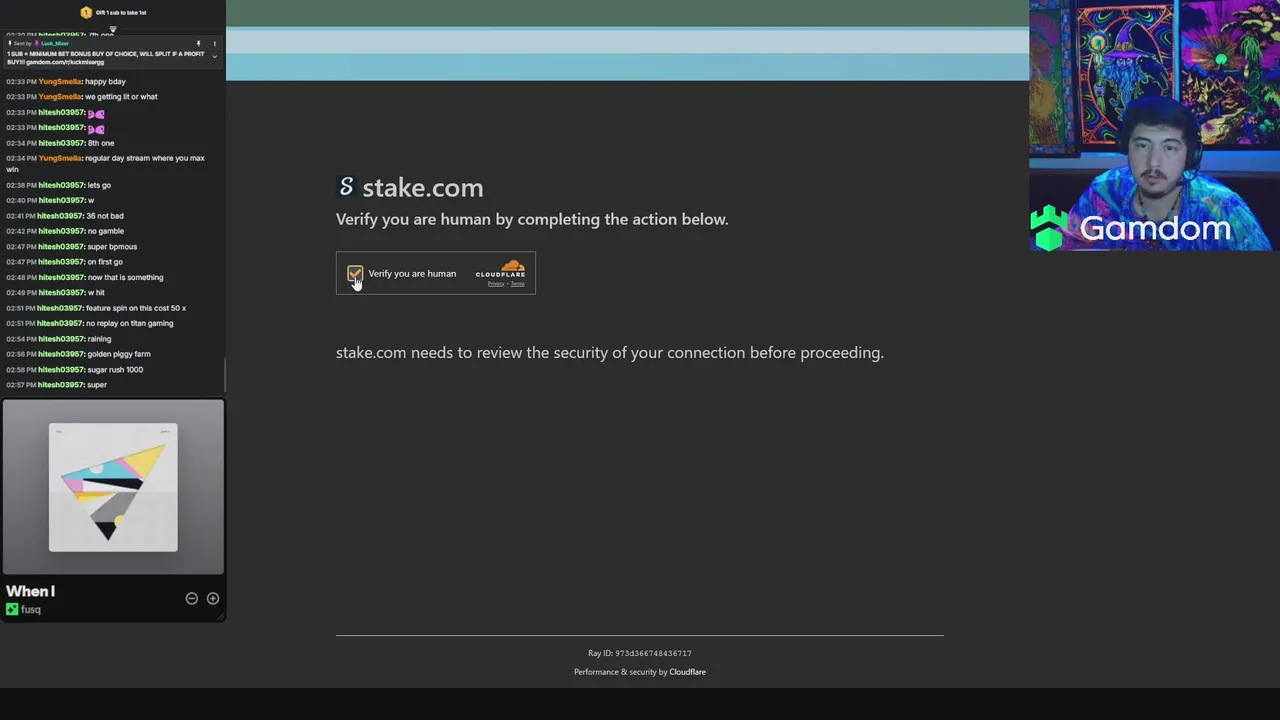1280x720 pixels.
Task: Click artist name 'fusq'
Action: (31, 609)
